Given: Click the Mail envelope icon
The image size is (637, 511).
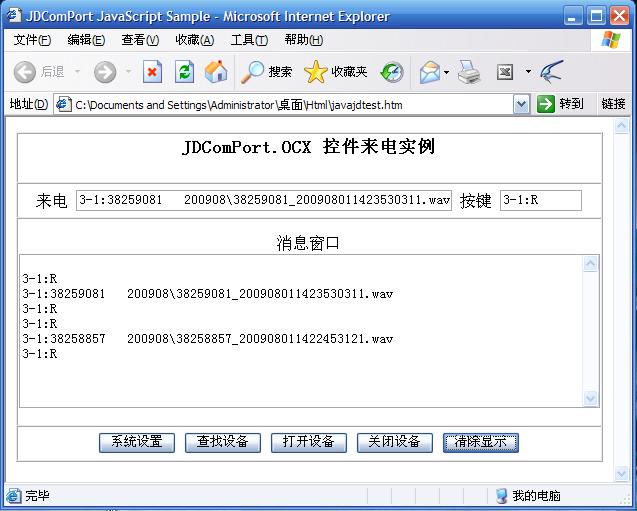Looking at the screenshot, I should [430, 72].
